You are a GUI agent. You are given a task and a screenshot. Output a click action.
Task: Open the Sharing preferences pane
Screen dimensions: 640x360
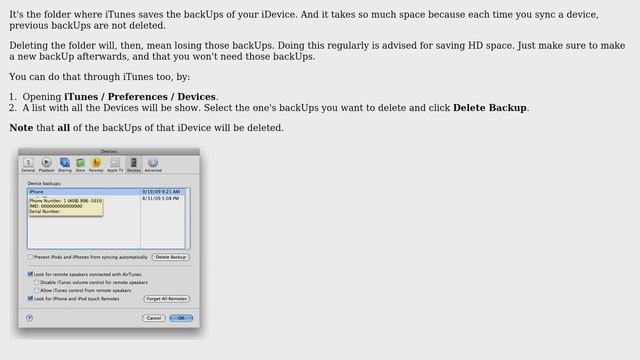click(64, 165)
